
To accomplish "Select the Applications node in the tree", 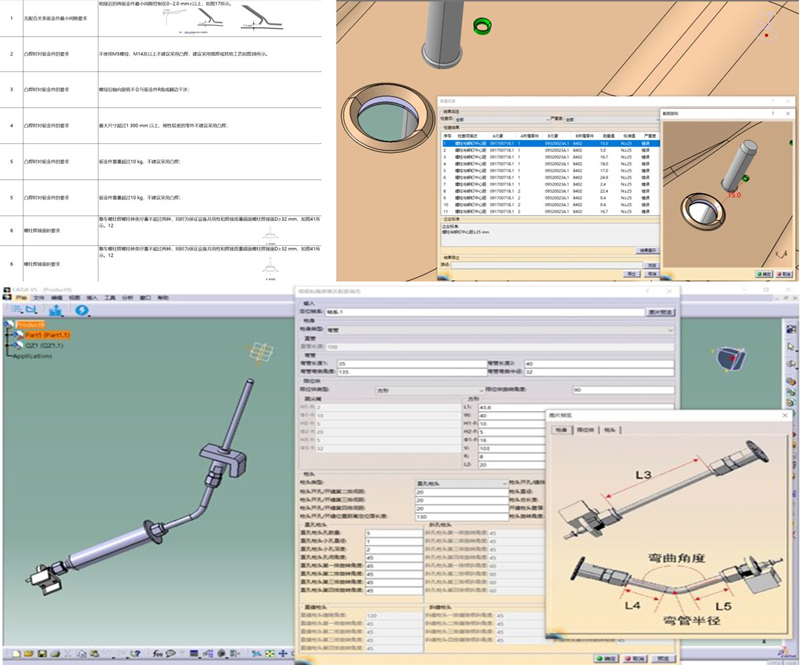I will [32, 356].
